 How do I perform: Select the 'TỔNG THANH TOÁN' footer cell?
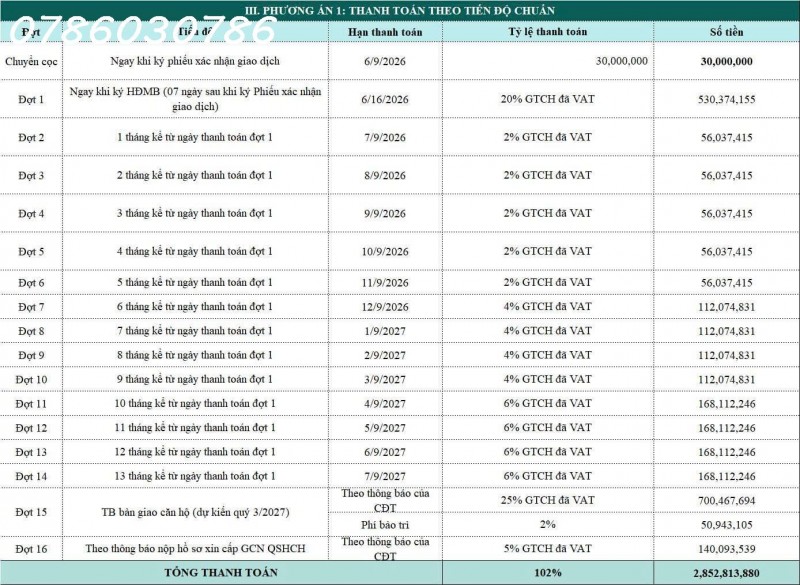coord(221,573)
